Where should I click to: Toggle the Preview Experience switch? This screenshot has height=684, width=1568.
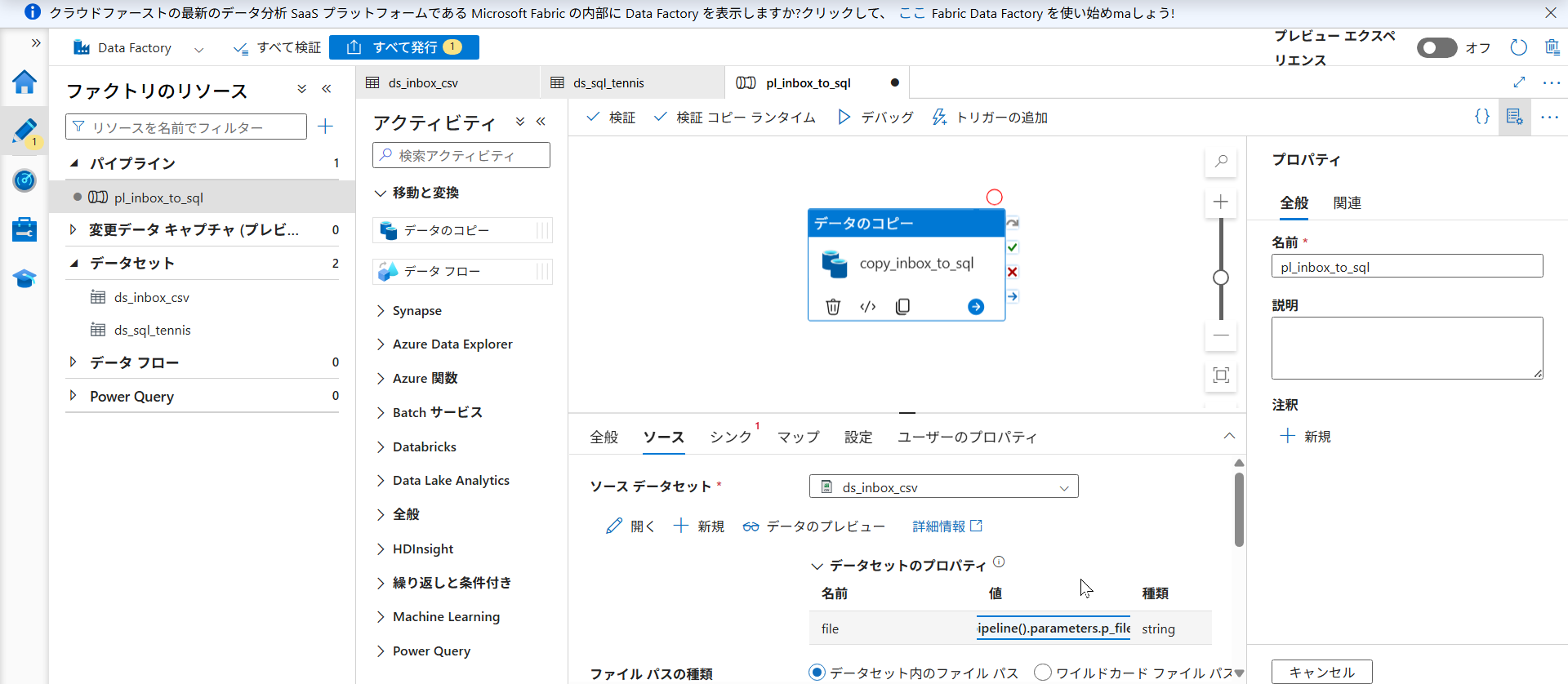pos(1437,48)
